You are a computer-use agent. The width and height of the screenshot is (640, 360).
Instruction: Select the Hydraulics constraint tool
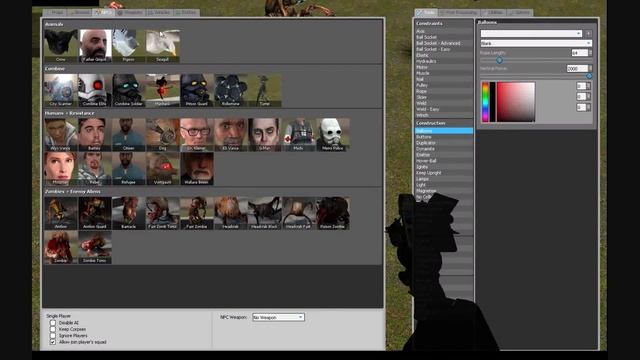pos(444,61)
